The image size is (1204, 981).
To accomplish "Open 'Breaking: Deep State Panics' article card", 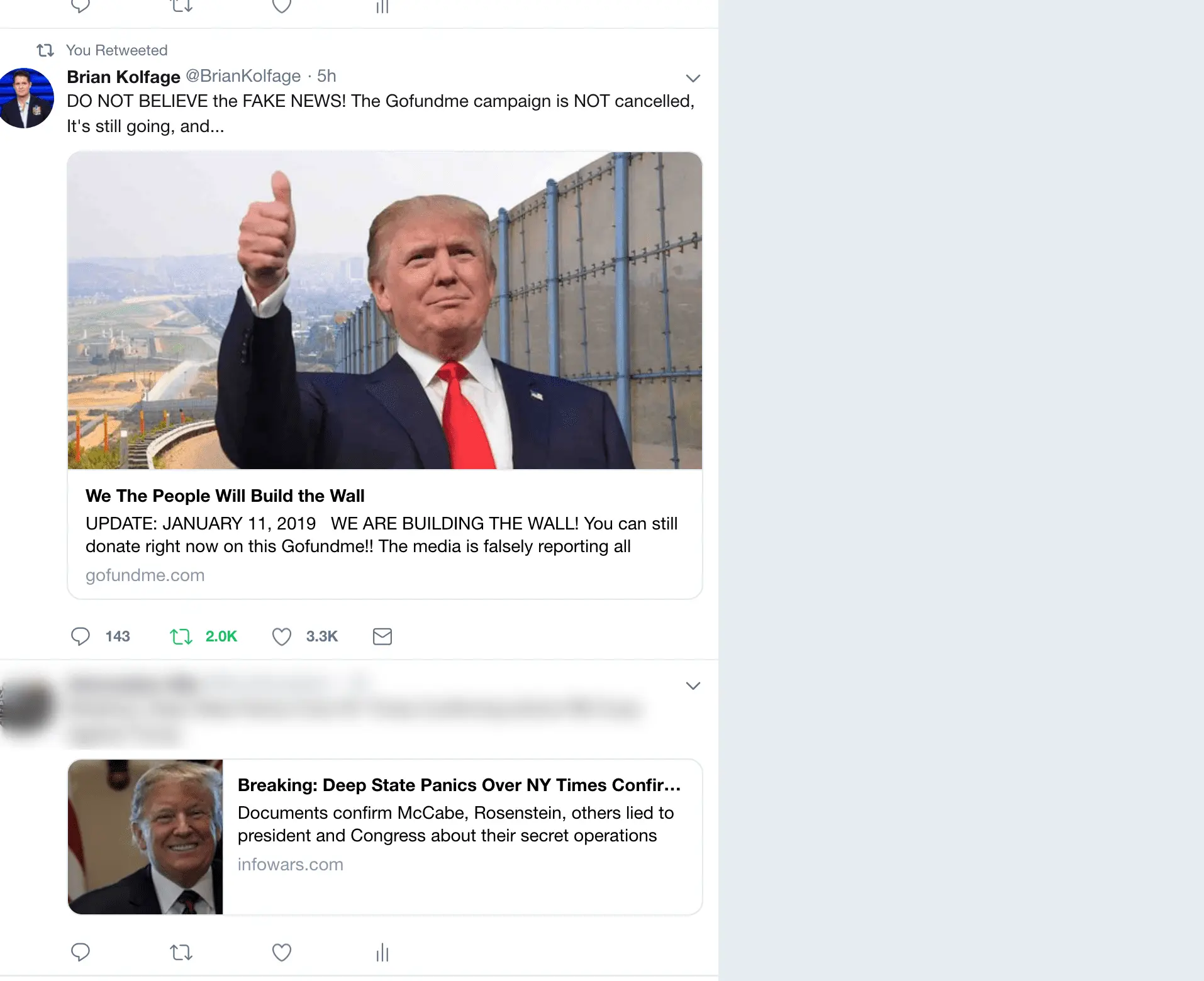I will point(459,785).
